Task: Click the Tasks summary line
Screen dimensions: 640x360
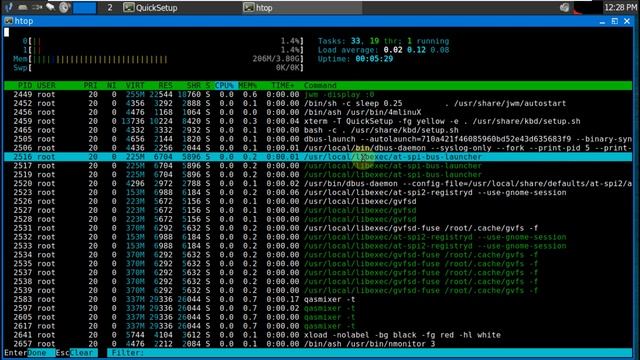Action: [x=383, y=41]
